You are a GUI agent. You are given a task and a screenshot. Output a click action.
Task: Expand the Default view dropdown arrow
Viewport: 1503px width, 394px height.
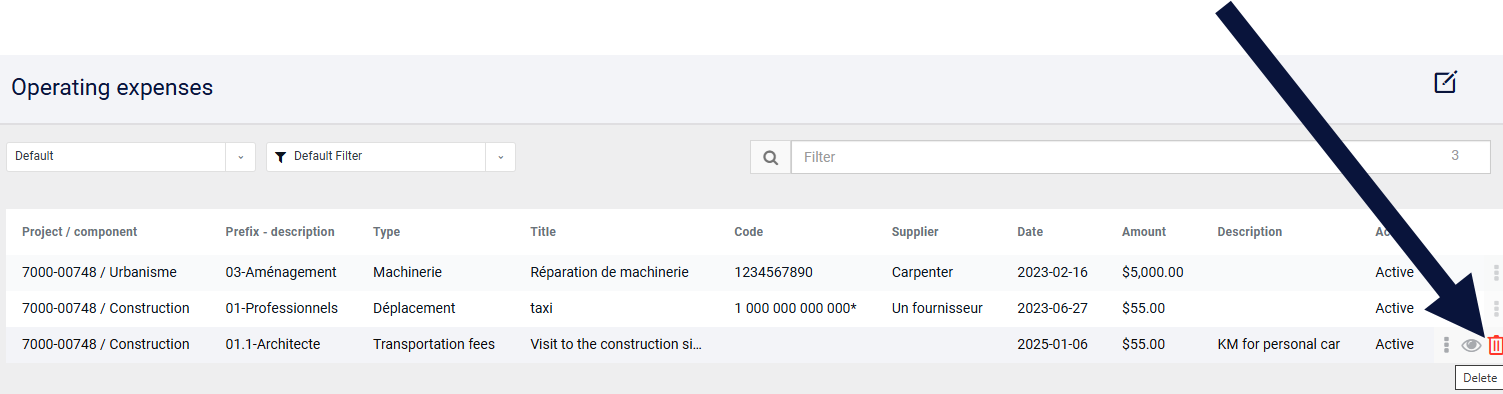pyautogui.click(x=240, y=157)
